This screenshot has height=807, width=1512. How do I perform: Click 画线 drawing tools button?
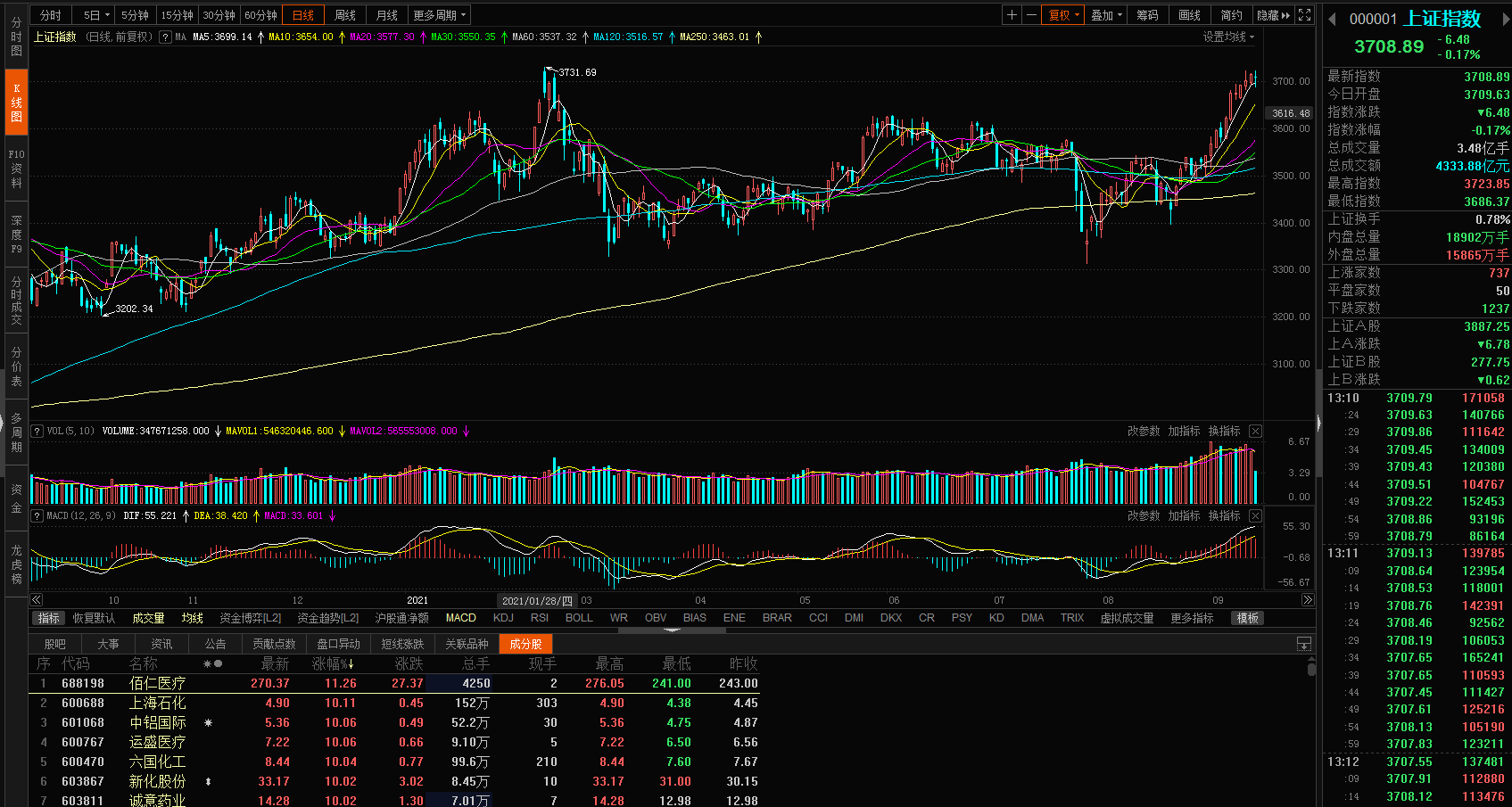click(1189, 15)
